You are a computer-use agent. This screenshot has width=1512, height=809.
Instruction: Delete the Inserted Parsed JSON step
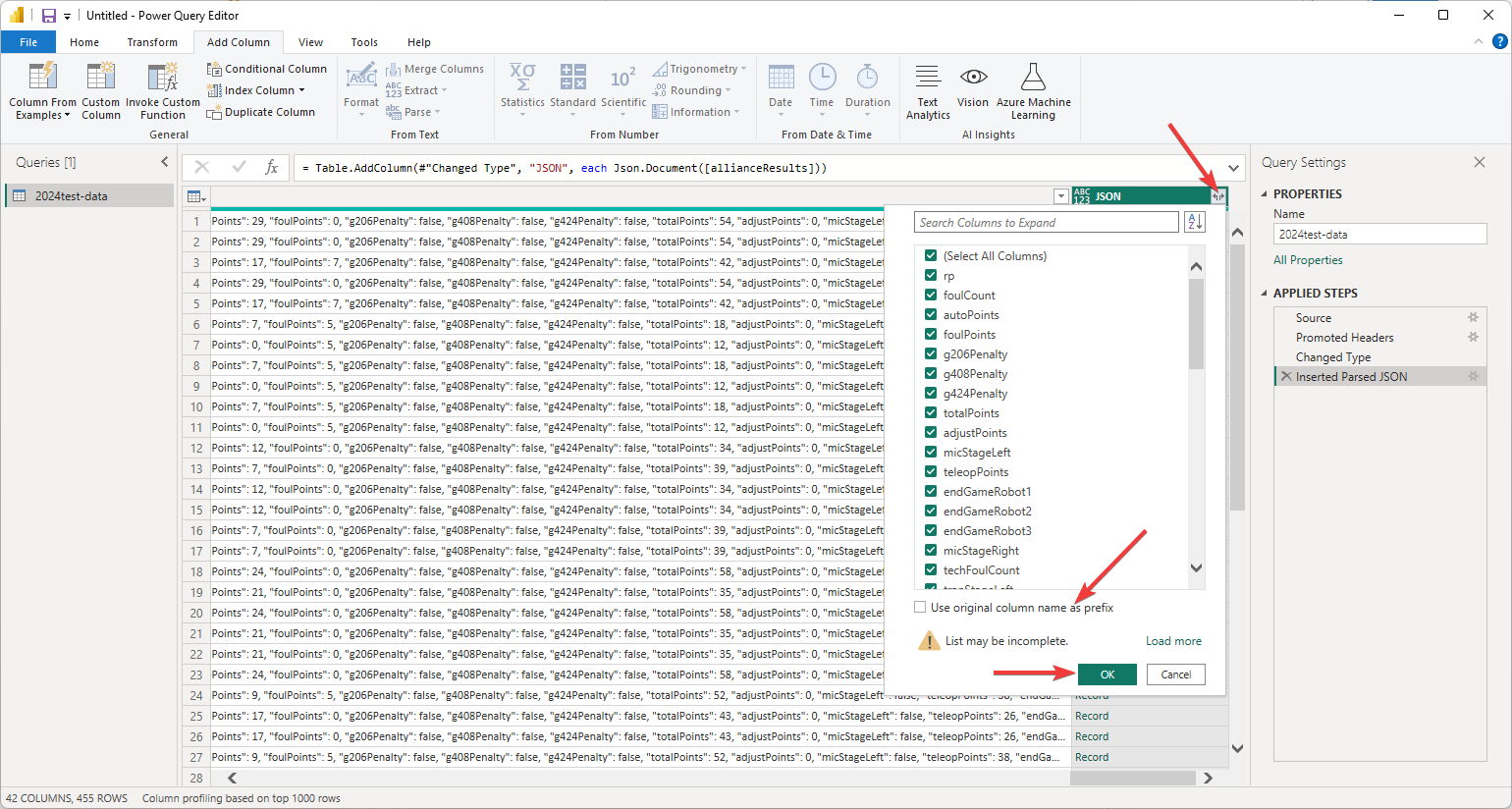tap(1286, 376)
